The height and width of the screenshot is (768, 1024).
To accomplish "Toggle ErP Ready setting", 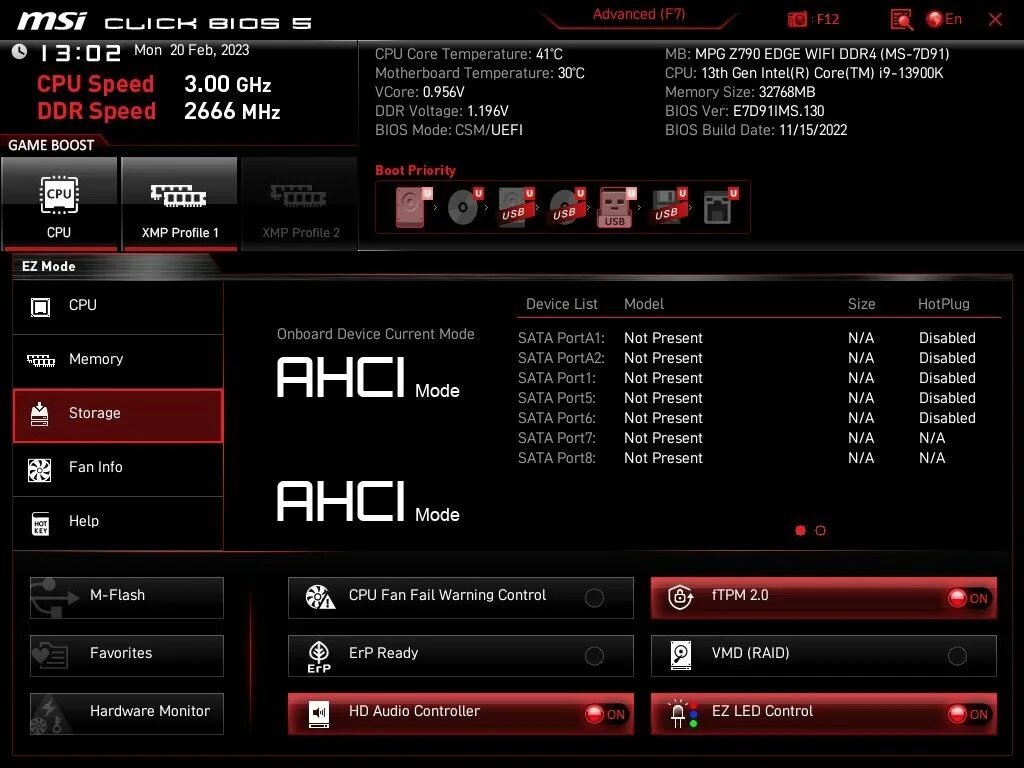I will 460,655.
